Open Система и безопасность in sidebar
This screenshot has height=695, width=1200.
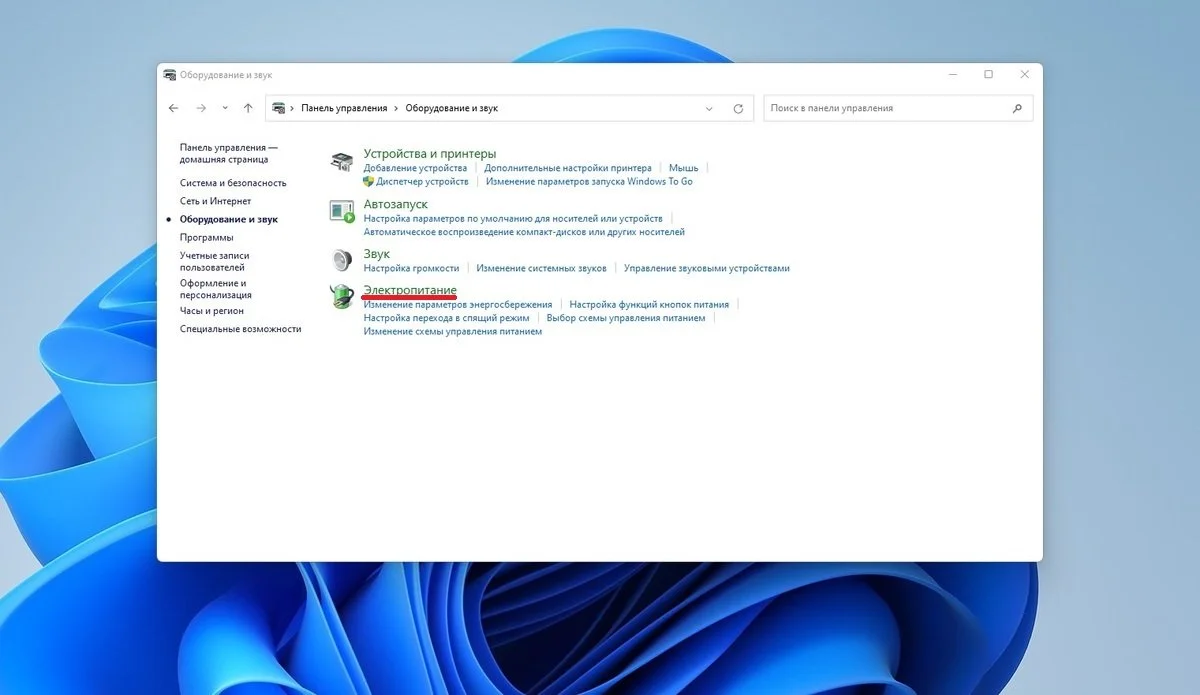(233, 183)
